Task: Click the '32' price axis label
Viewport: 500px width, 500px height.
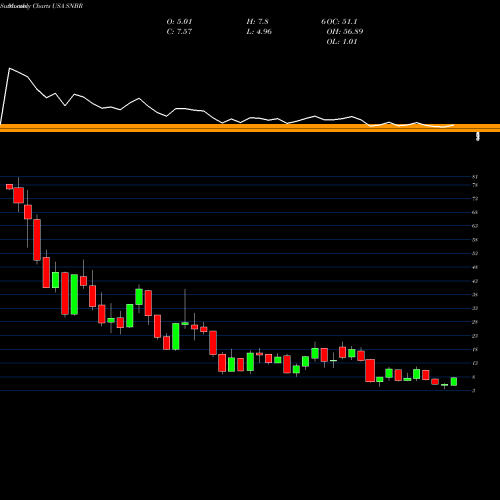Action: coord(475,308)
